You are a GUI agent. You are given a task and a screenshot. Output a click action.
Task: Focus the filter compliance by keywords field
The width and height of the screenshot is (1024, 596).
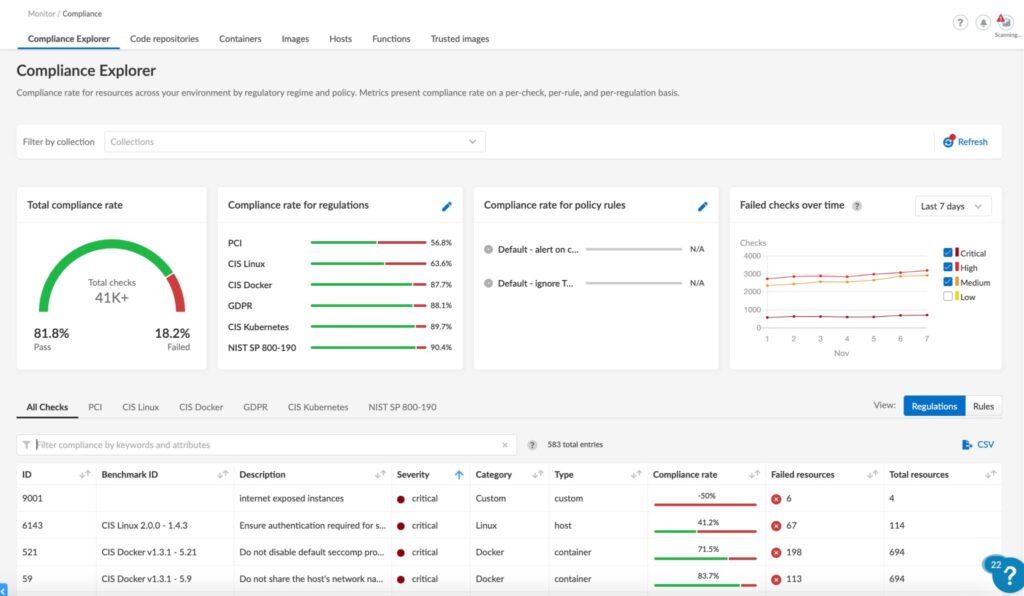click(x=265, y=445)
